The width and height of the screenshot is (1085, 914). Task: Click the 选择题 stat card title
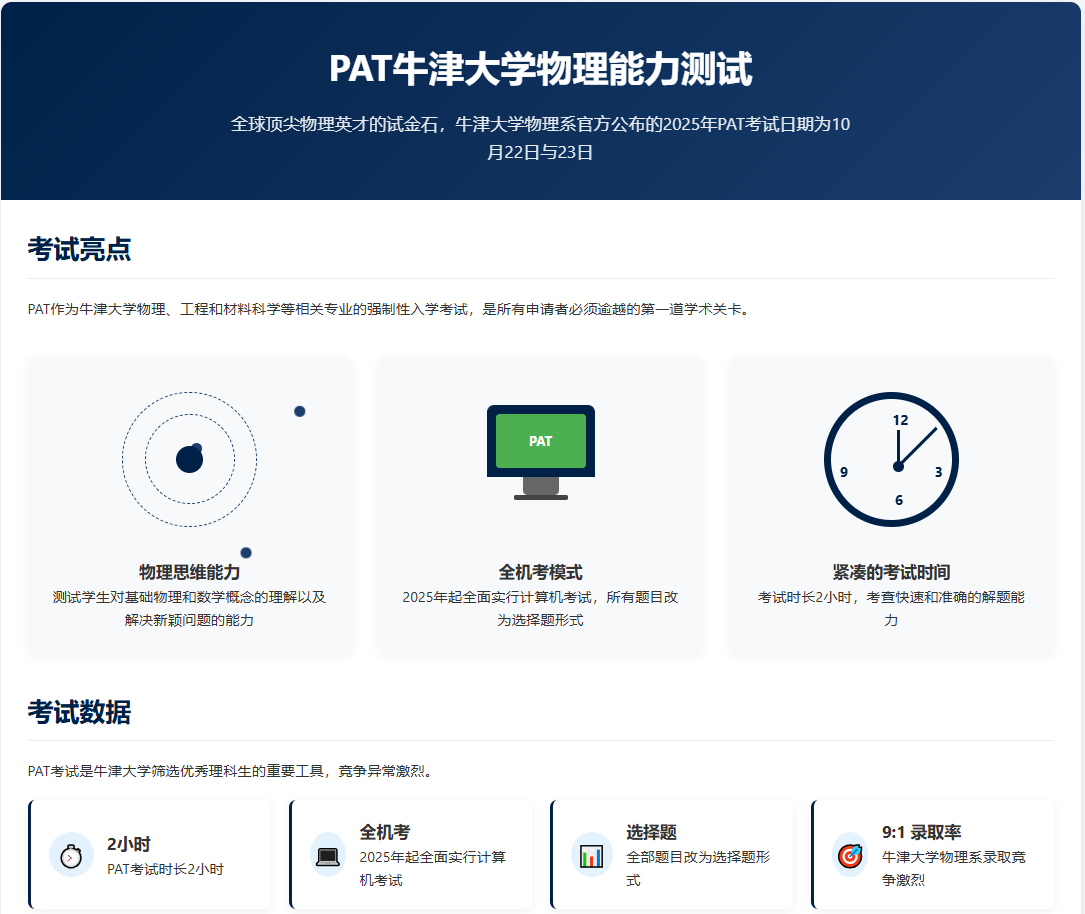coord(651,832)
